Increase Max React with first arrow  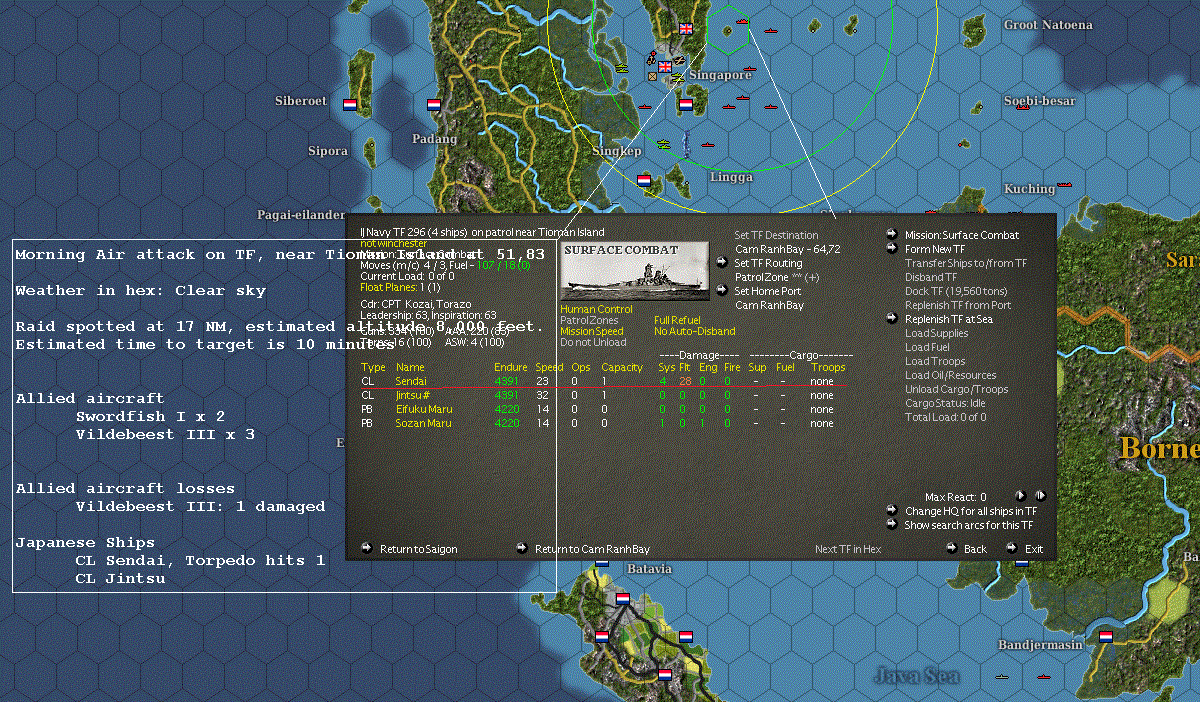pos(1020,495)
